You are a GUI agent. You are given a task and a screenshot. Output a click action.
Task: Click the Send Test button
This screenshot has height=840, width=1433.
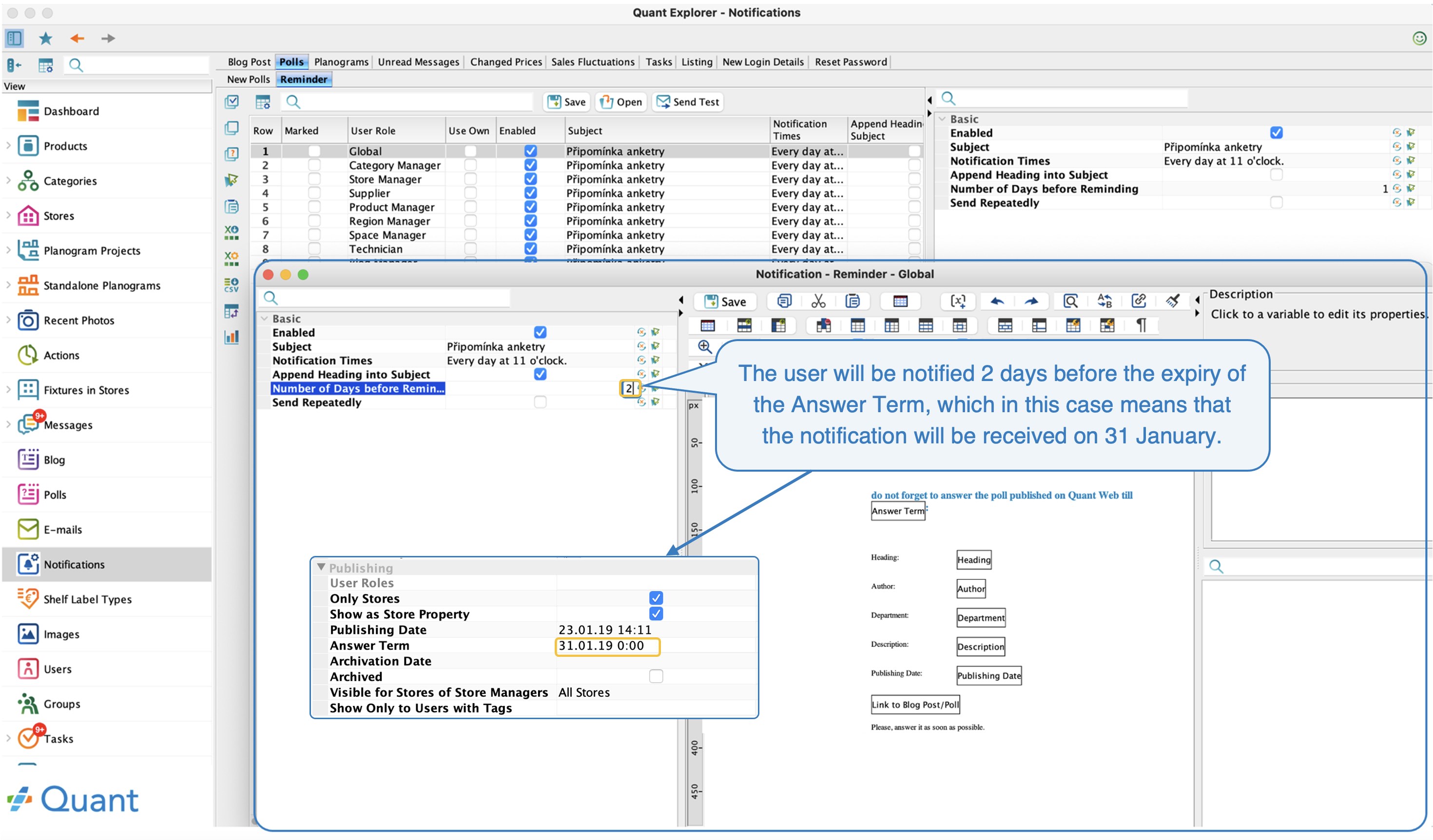pos(687,102)
